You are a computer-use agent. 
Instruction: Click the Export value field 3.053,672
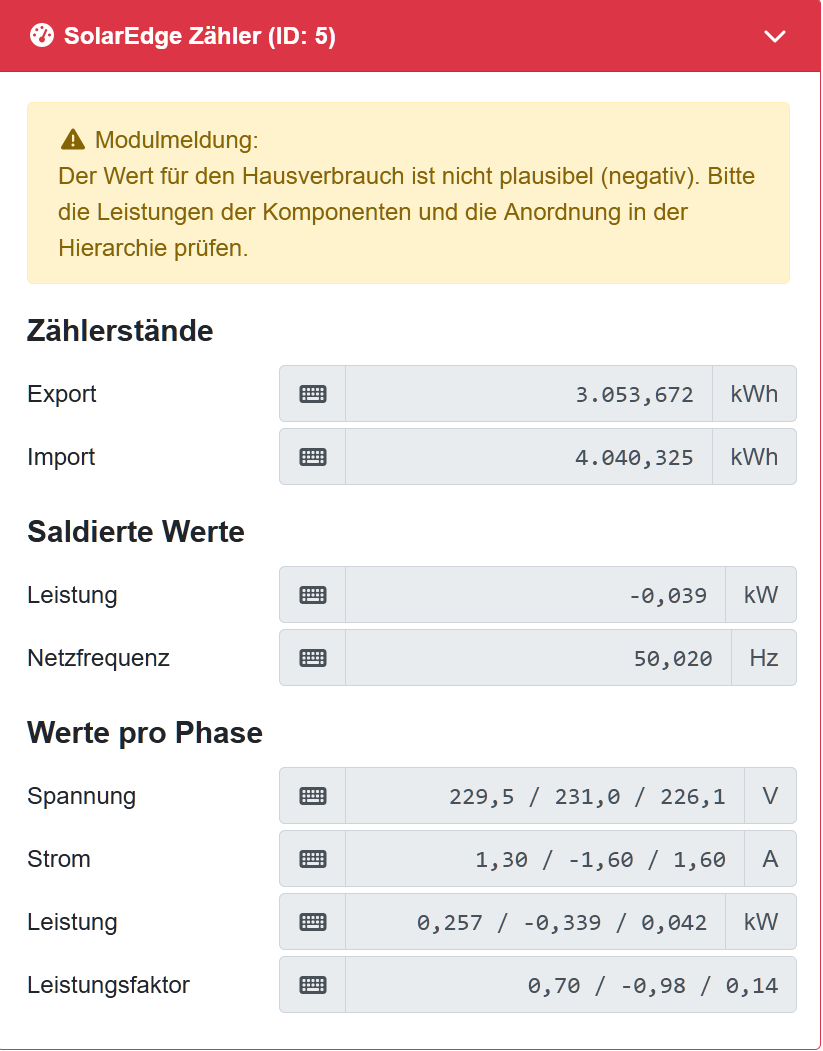pos(529,394)
